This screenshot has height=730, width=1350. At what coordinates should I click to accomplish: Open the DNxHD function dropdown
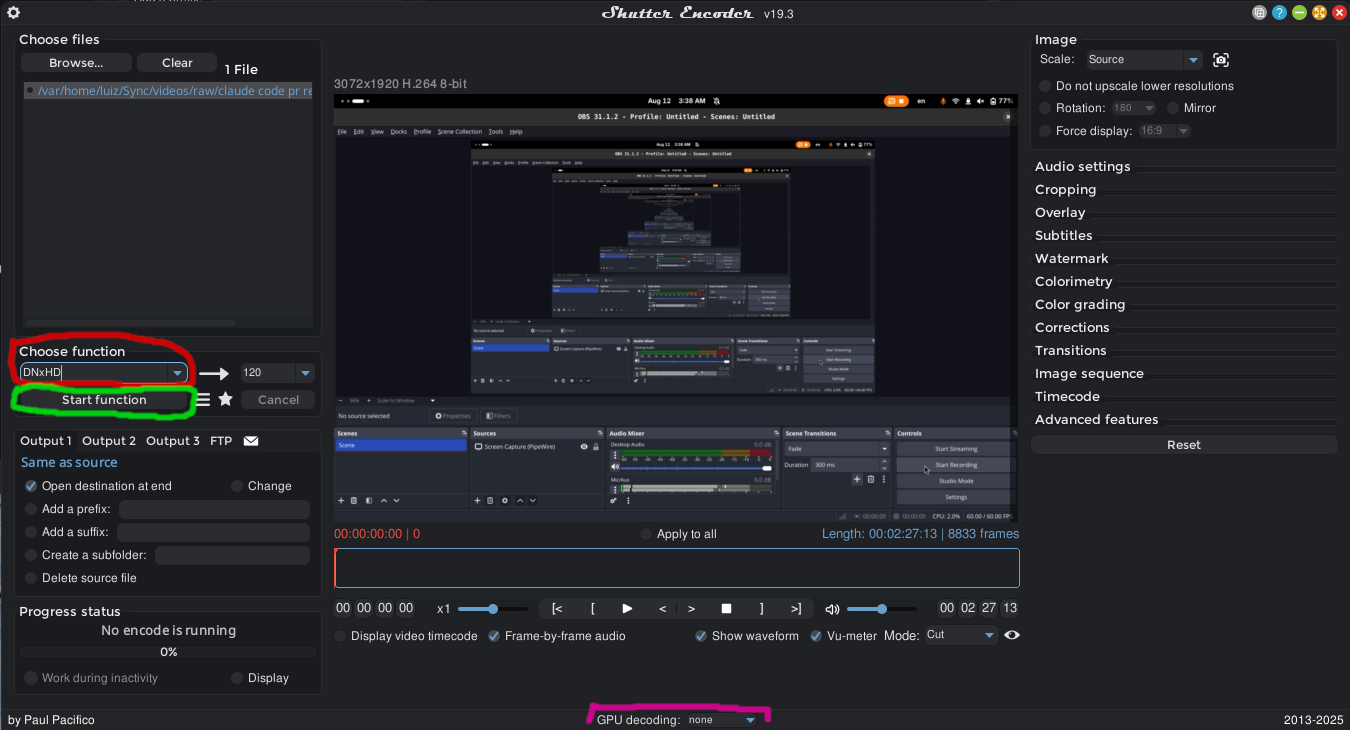tap(104, 373)
